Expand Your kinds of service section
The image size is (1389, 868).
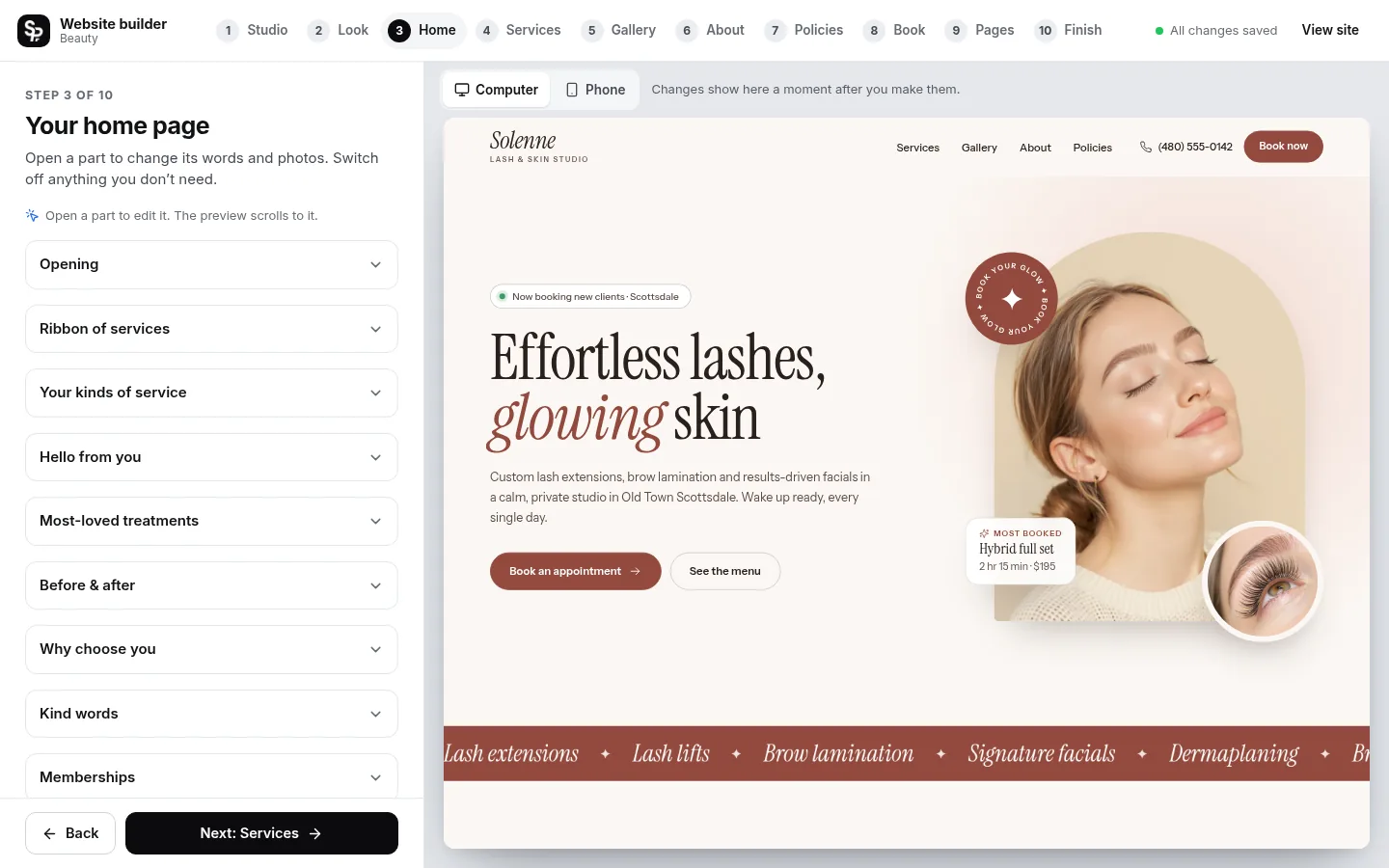211,393
